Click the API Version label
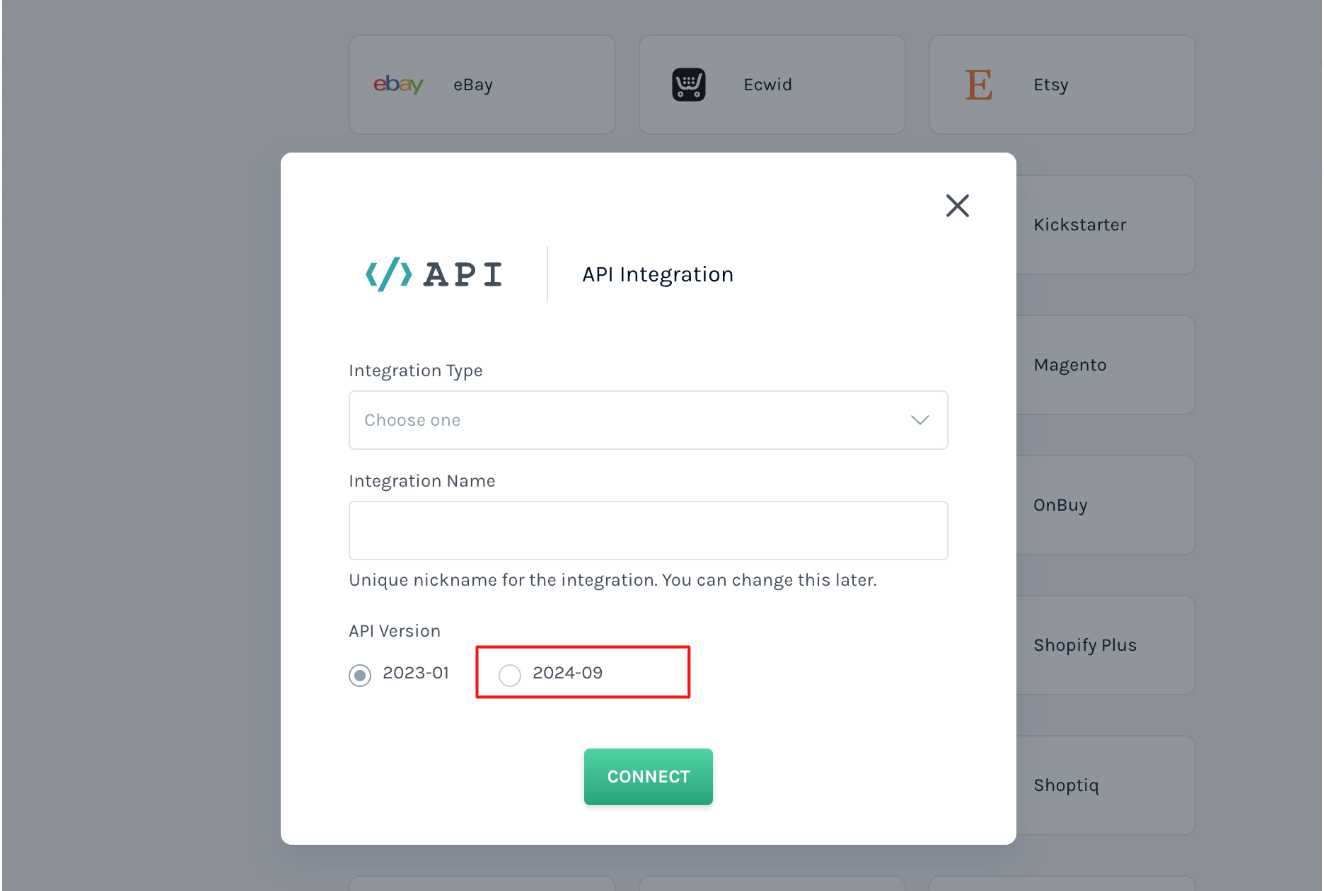This screenshot has width=1324, height=891. pos(395,631)
